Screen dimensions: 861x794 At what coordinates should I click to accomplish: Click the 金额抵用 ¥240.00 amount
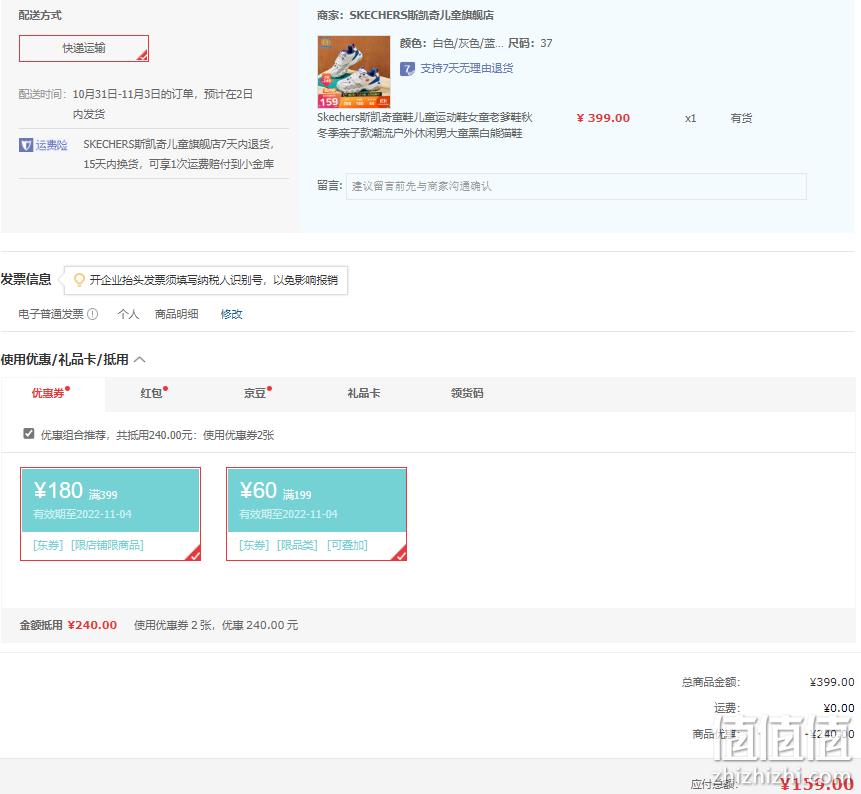coord(92,625)
